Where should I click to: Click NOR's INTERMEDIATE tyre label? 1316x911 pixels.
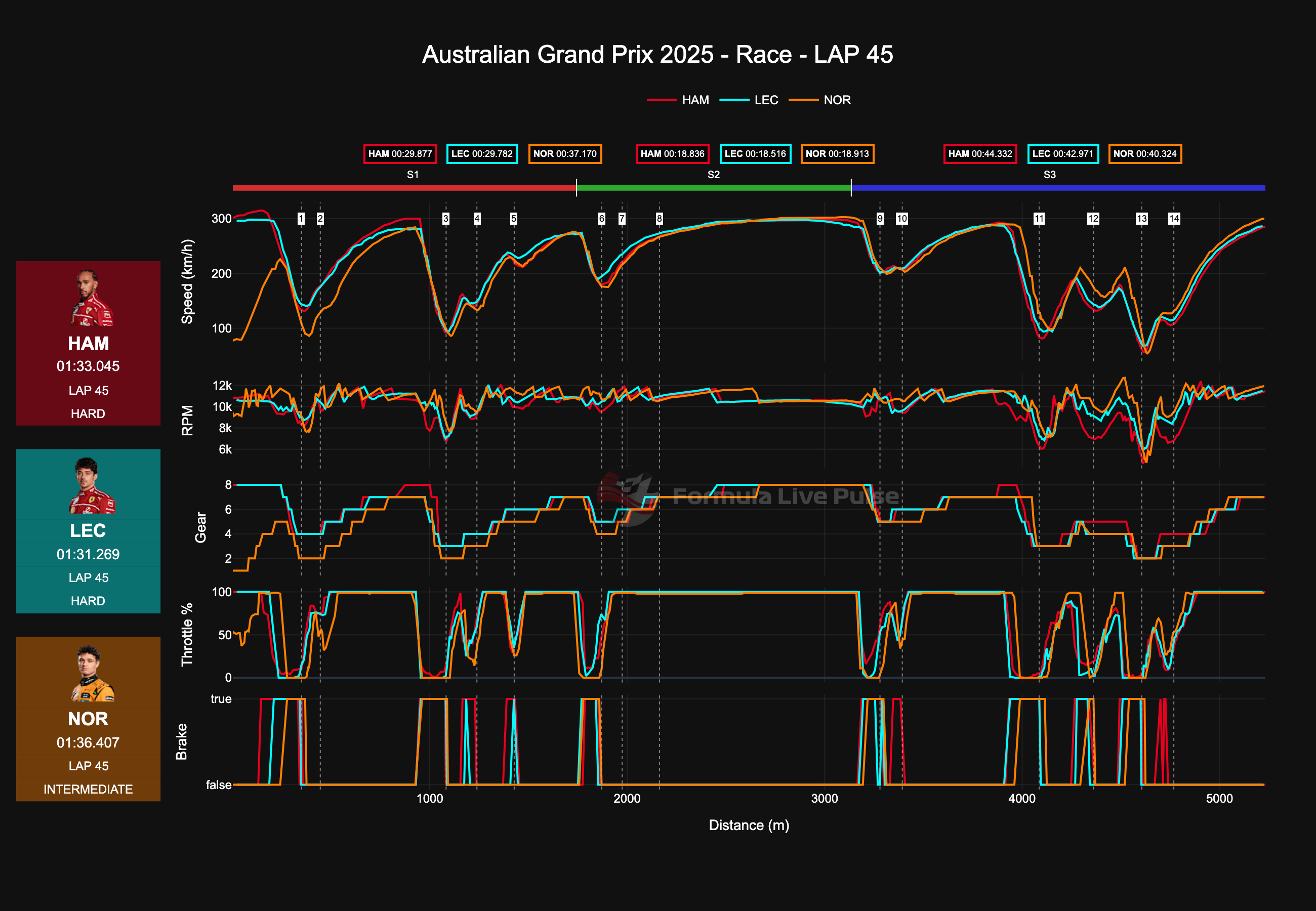[x=88, y=790]
